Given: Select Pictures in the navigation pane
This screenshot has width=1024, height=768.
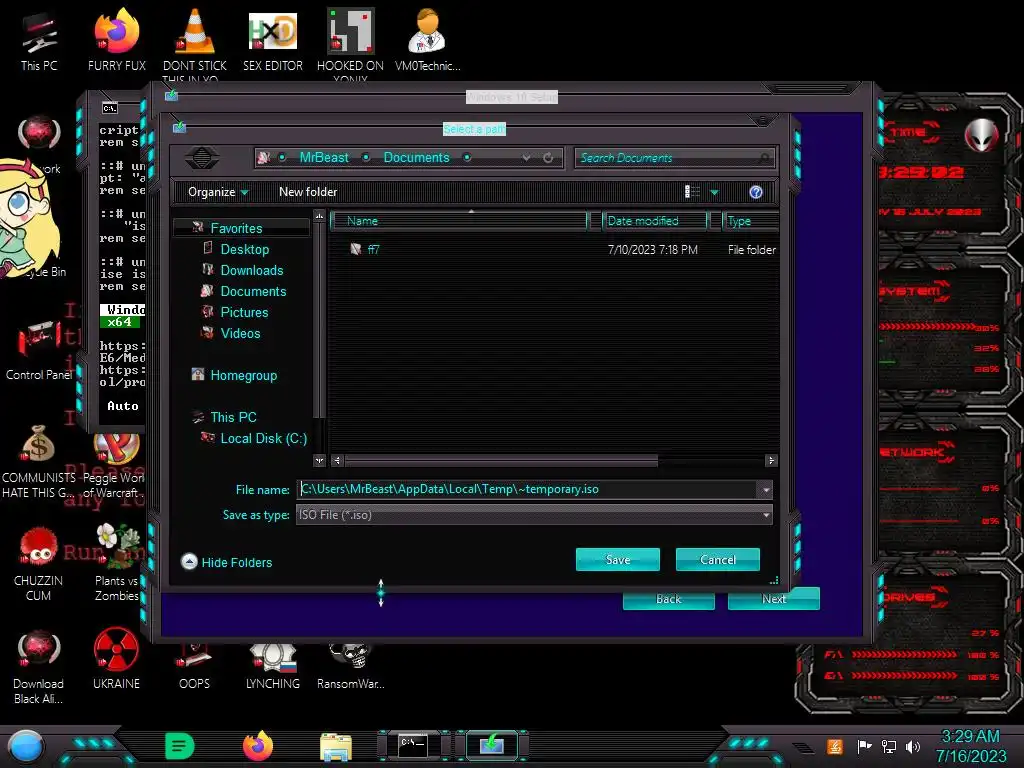Looking at the screenshot, I should click(x=244, y=312).
